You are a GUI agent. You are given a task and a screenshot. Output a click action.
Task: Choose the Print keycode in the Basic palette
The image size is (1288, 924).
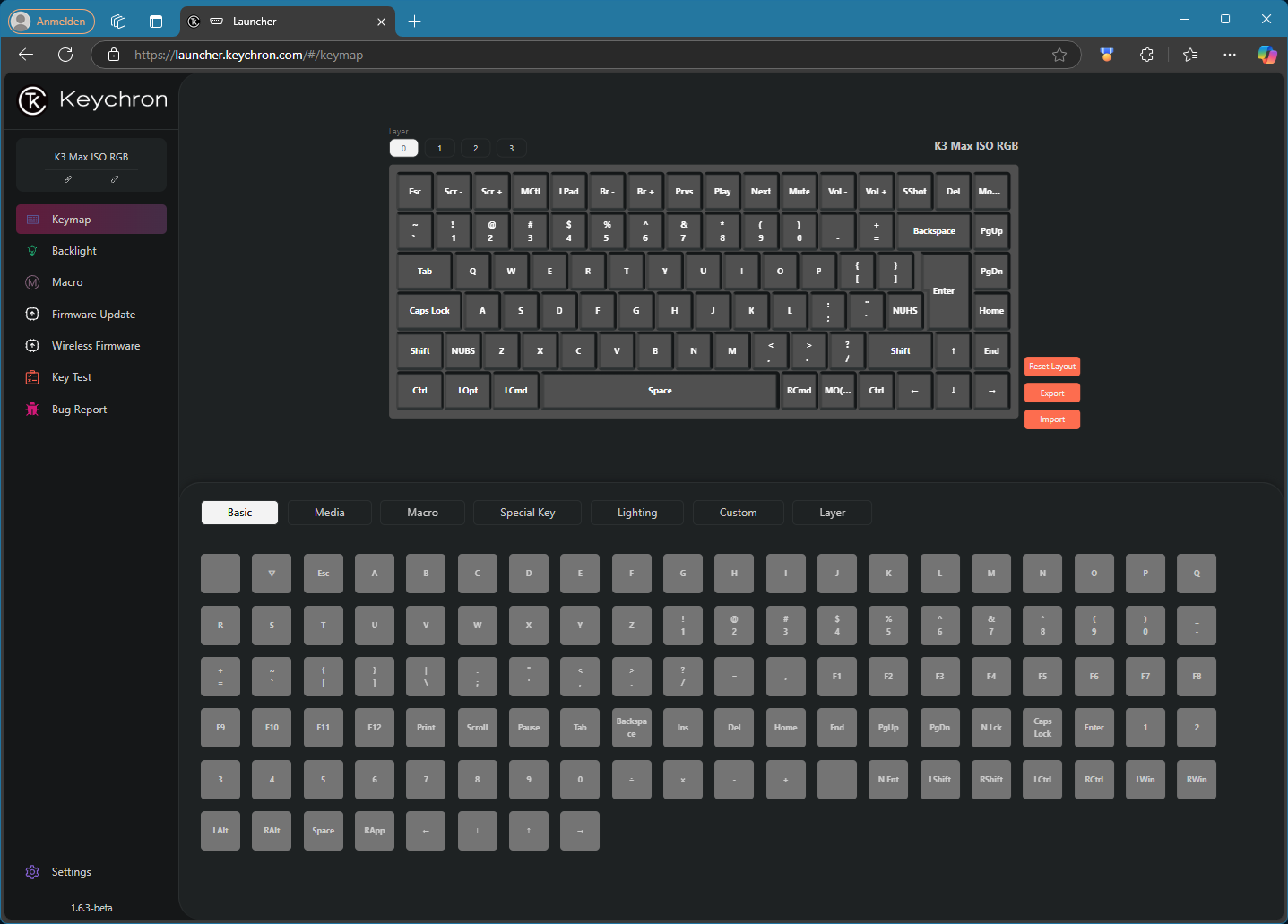tap(426, 728)
